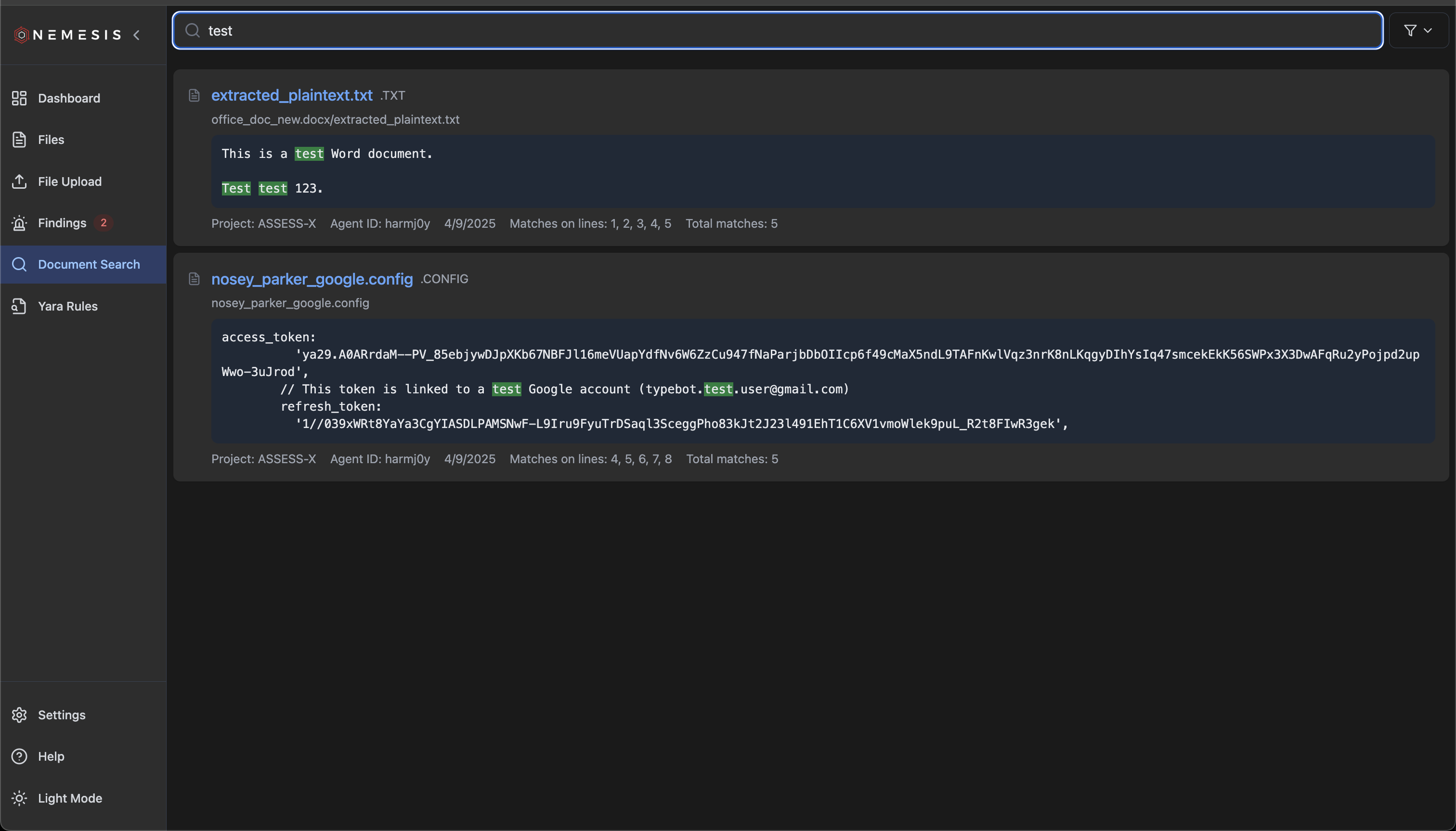Open the Yara Rules section
The height and width of the screenshot is (831, 1456).
68,306
